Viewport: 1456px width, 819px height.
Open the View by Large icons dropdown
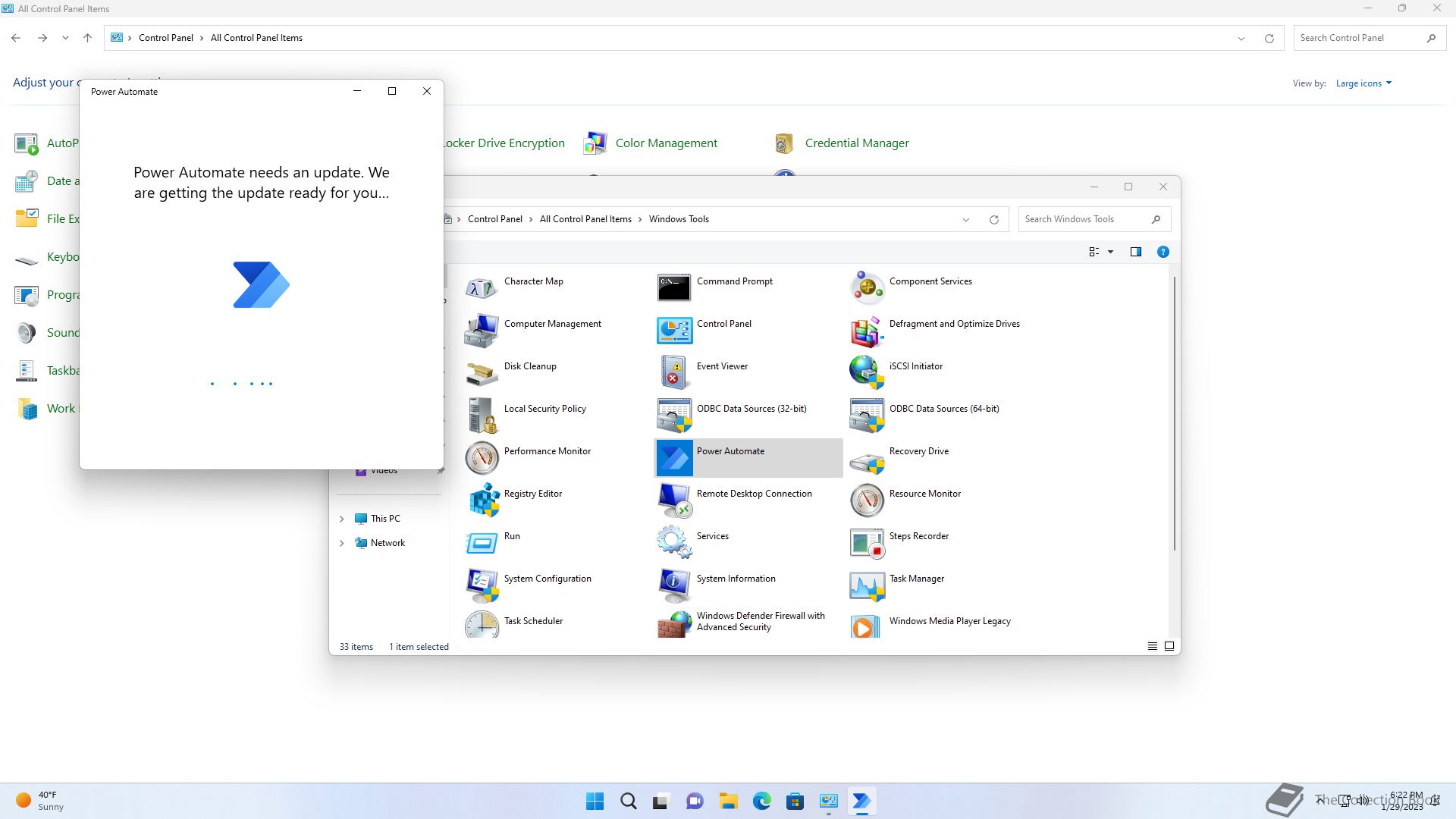coord(1363,83)
